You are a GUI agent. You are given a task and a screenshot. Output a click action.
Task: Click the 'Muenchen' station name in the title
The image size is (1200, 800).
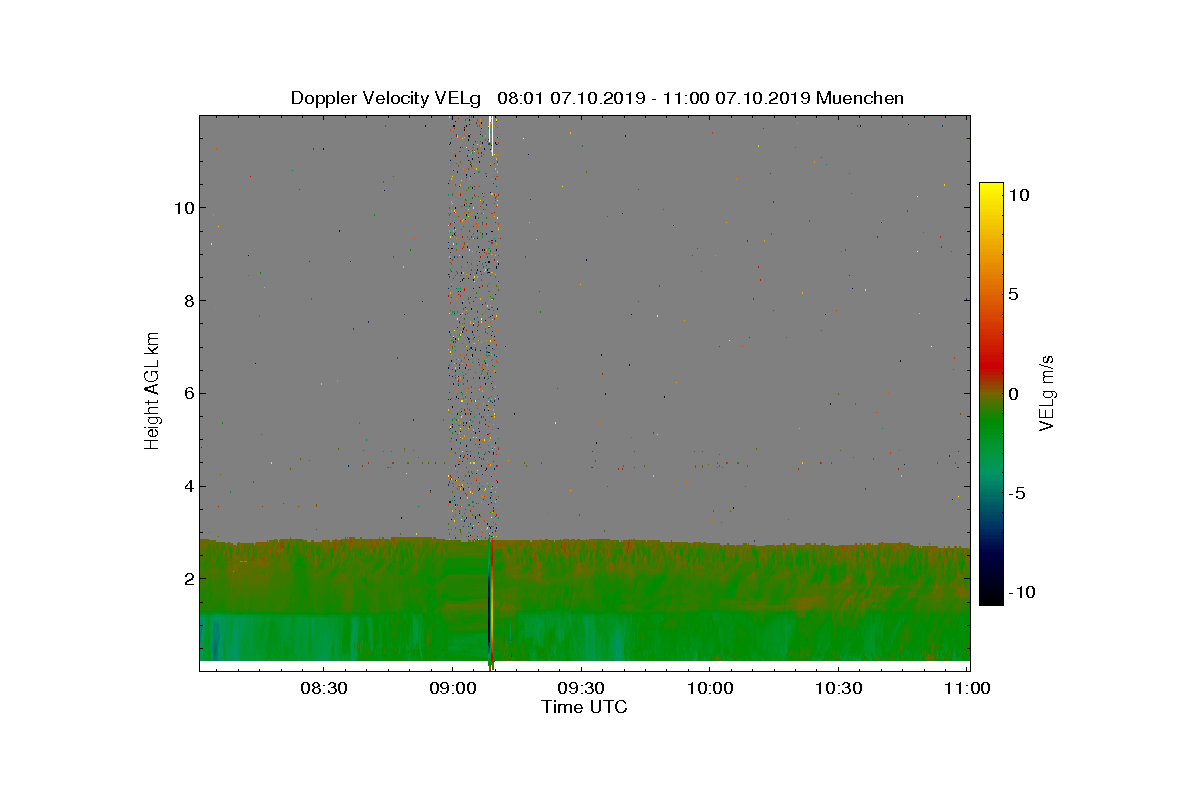click(860, 98)
